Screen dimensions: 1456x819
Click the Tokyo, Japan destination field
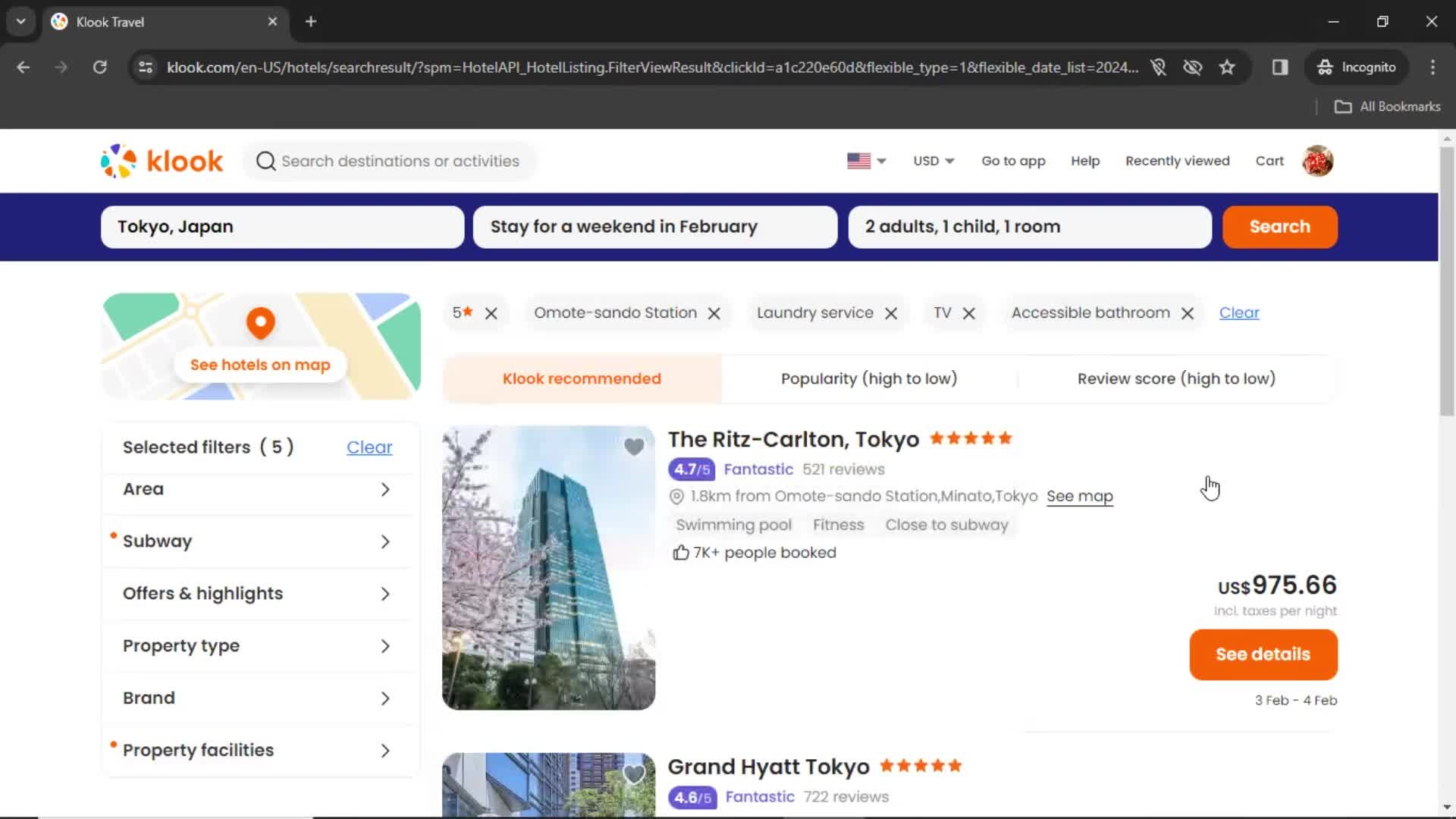pyautogui.click(x=282, y=227)
